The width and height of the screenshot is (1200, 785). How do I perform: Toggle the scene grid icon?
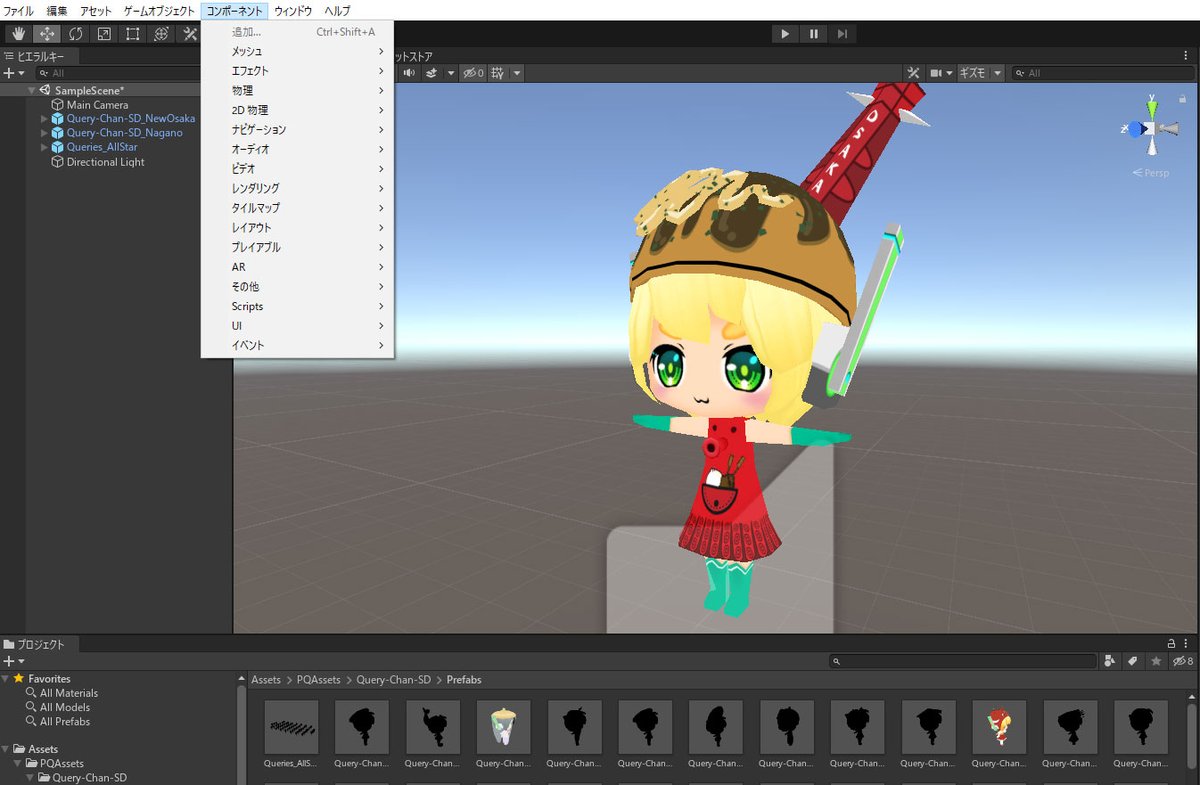pyautogui.click(x=497, y=73)
